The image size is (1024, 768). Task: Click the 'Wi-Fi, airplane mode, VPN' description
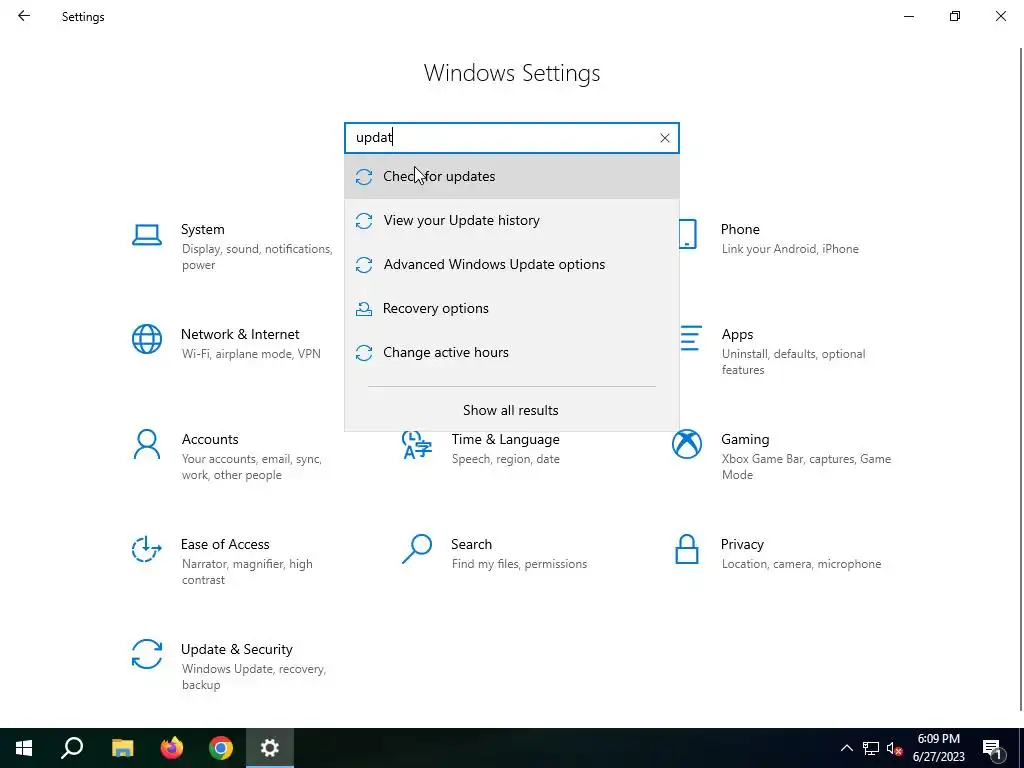[251, 354]
